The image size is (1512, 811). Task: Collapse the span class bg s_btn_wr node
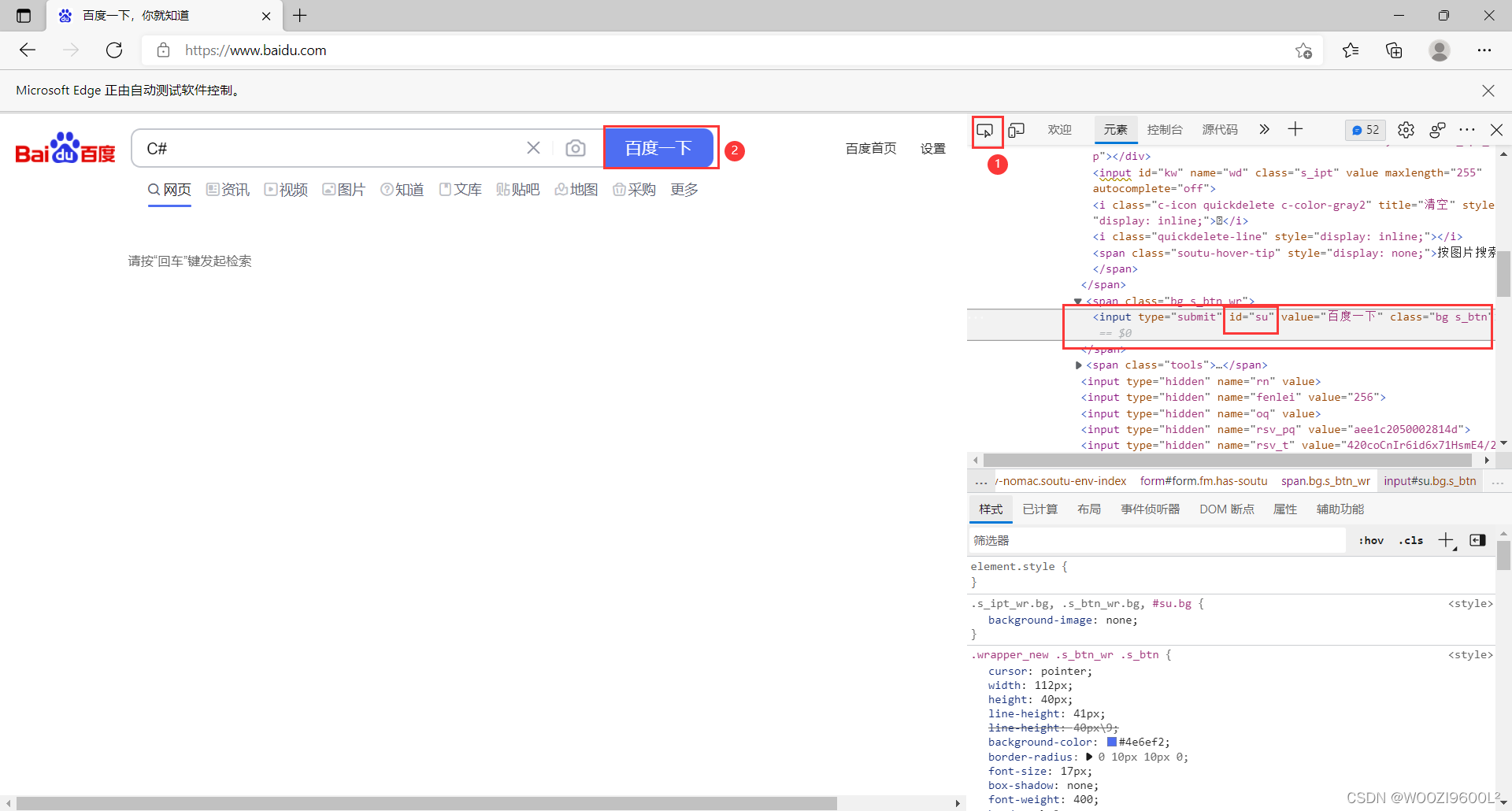(1077, 301)
